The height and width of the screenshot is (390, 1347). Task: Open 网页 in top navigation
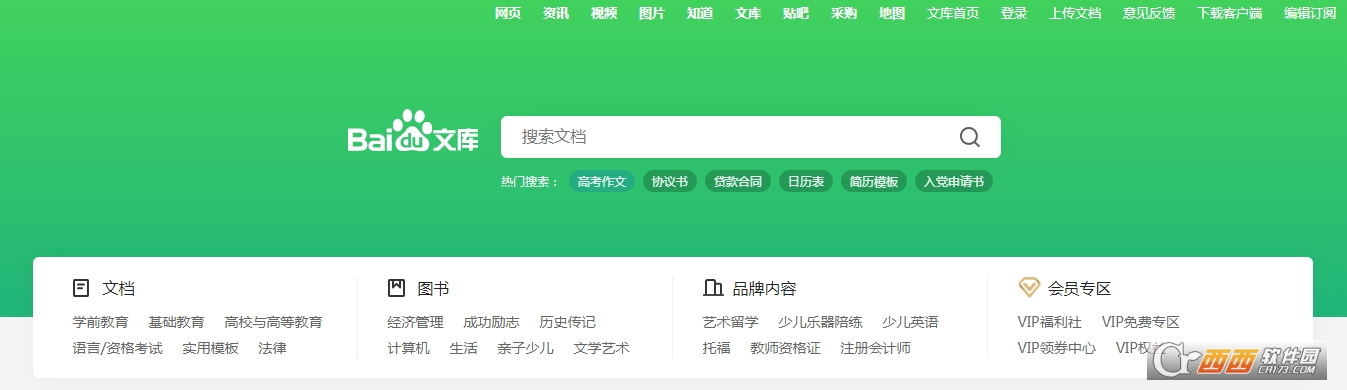point(508,13)
